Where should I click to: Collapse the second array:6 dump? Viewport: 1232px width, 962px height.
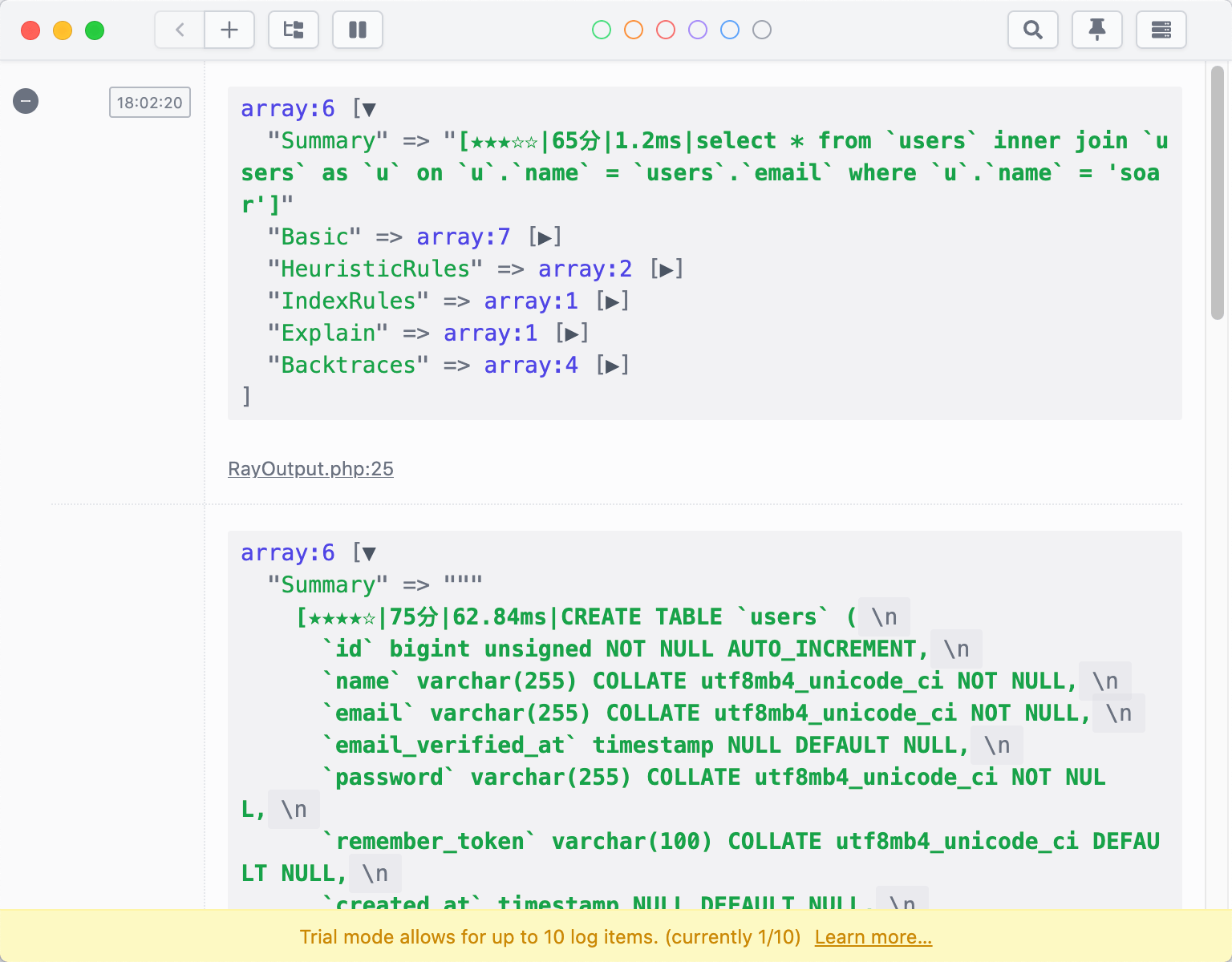point(369,553)
